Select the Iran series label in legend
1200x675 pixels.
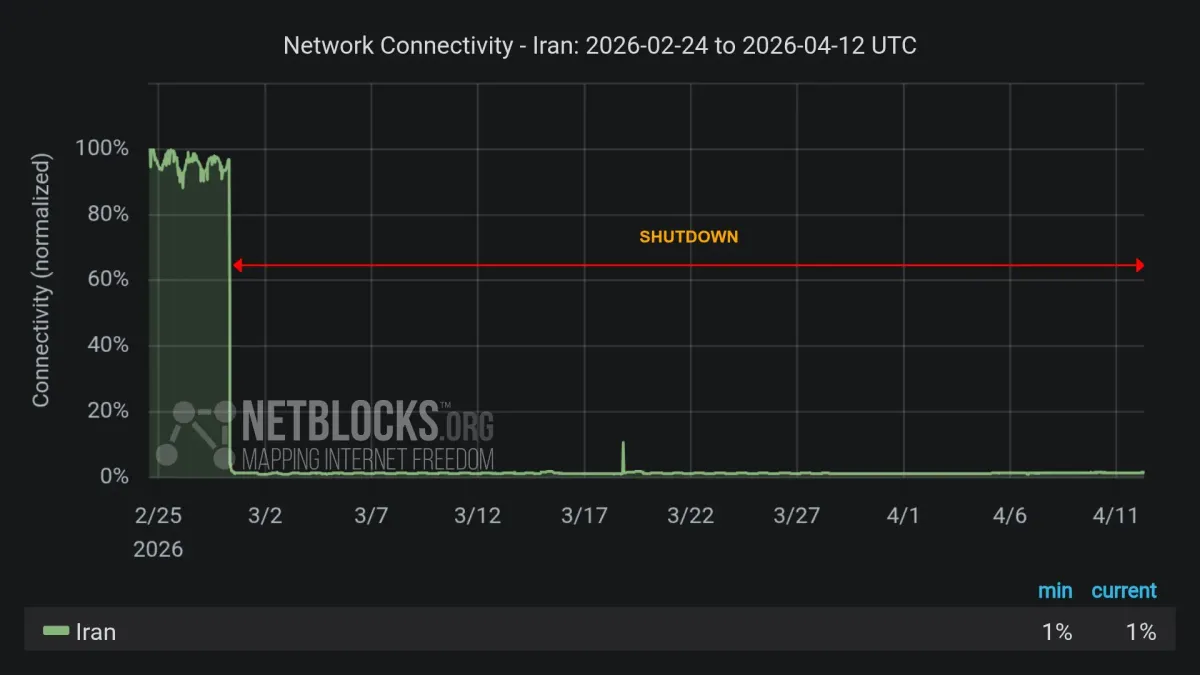[x=96, y=632]
